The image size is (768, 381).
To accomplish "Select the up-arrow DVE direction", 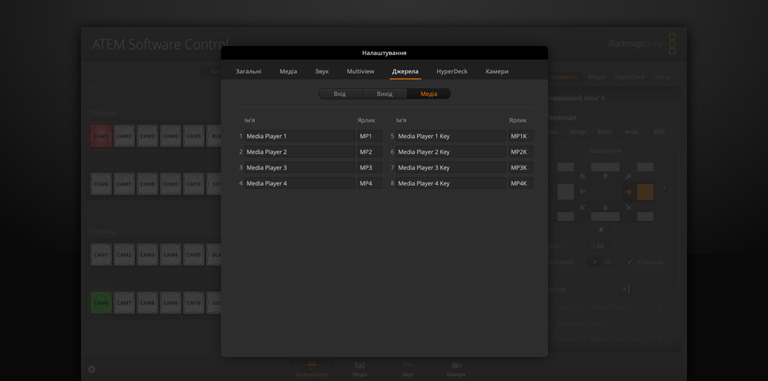I will click(x=605, y=176).
